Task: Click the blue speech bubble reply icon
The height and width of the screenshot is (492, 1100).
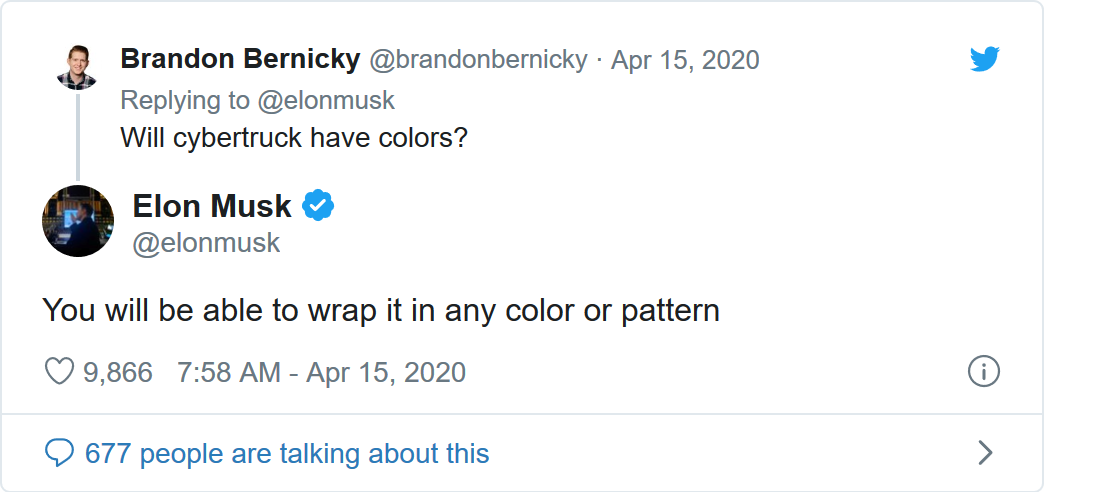Action: tap(60, 454)
